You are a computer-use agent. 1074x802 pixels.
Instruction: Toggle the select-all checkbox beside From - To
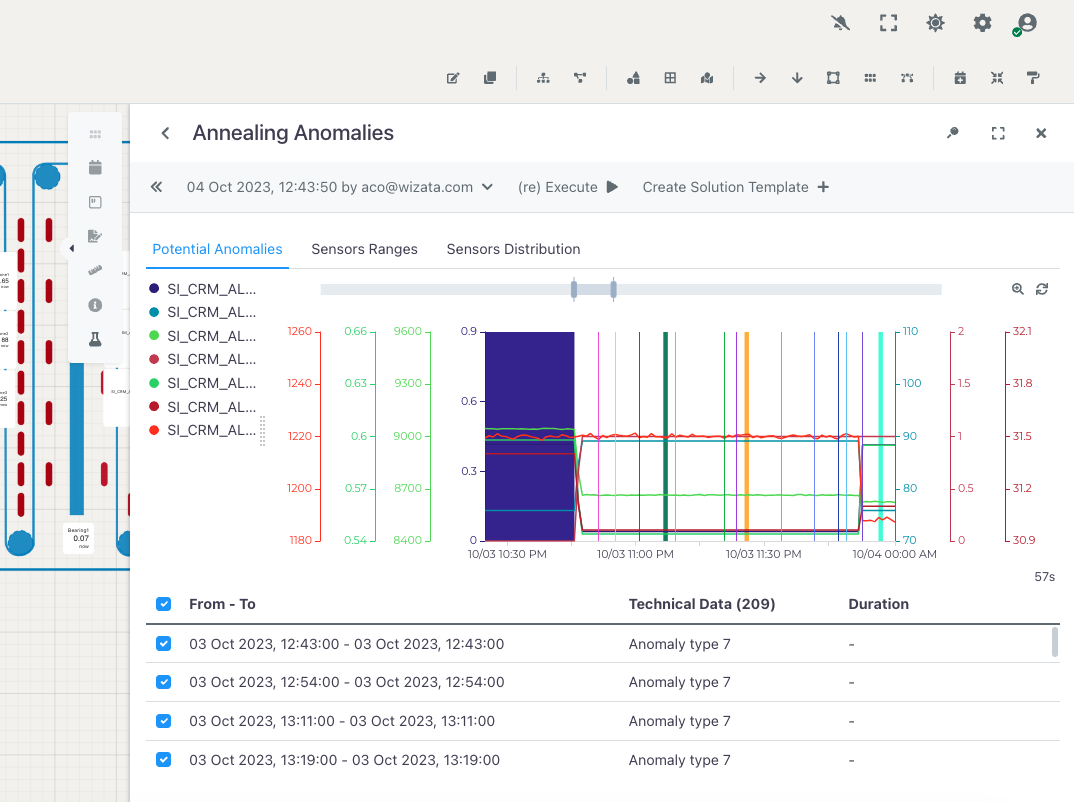163,604
